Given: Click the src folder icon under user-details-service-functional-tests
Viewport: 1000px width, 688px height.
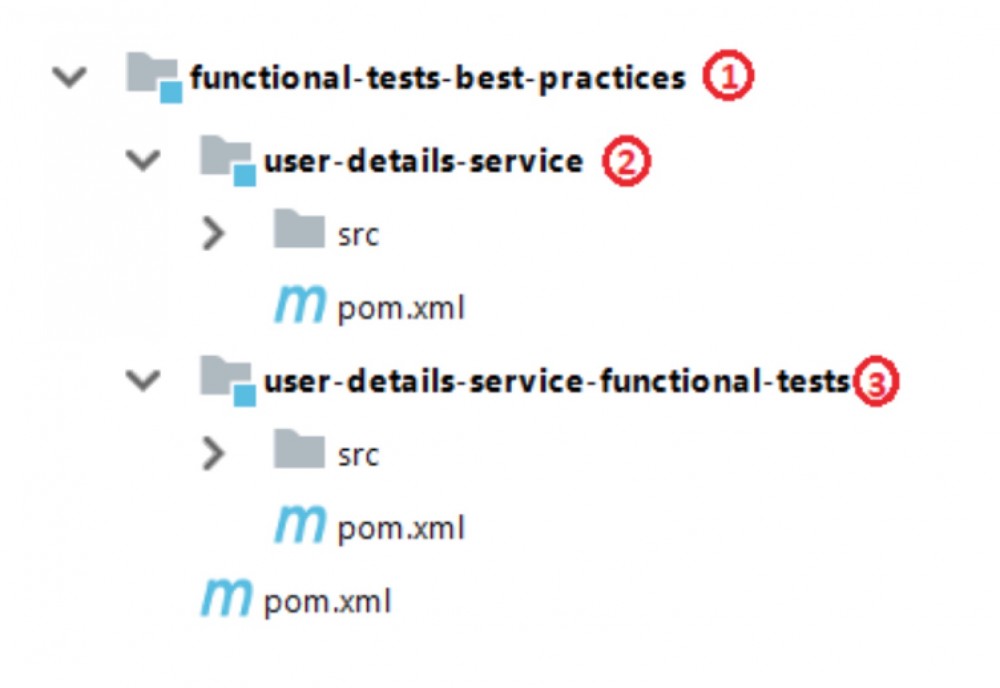Looking at the screenshot, I should tap(299, 452).
